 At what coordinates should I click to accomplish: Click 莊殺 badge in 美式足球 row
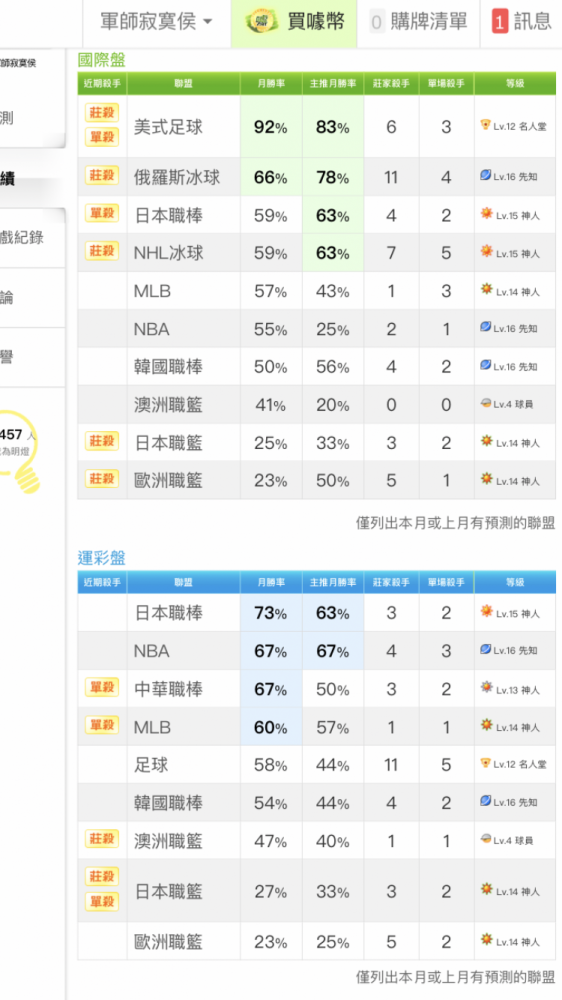click(102, 113)
